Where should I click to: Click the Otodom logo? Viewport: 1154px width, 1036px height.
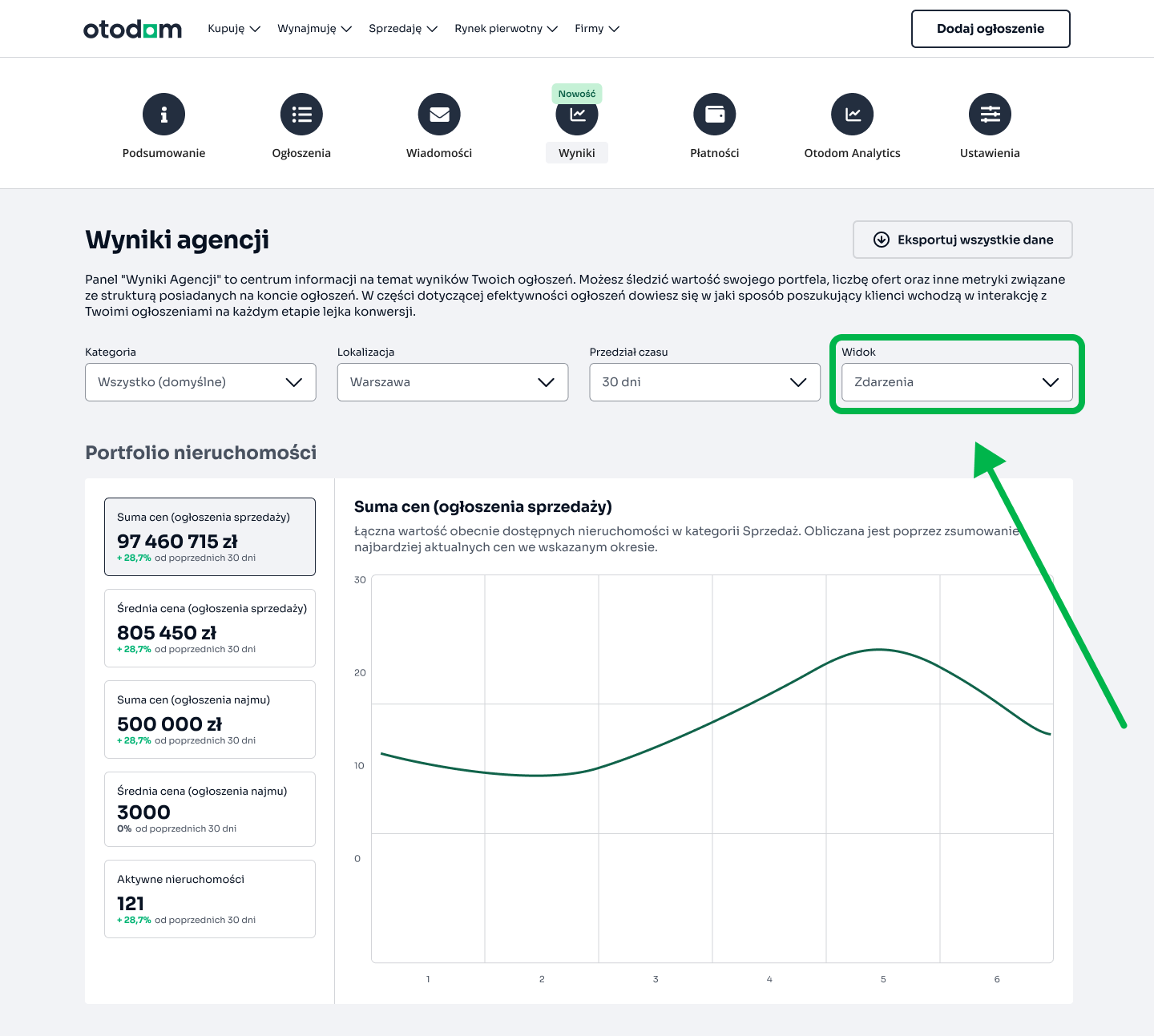click(132, 28)
